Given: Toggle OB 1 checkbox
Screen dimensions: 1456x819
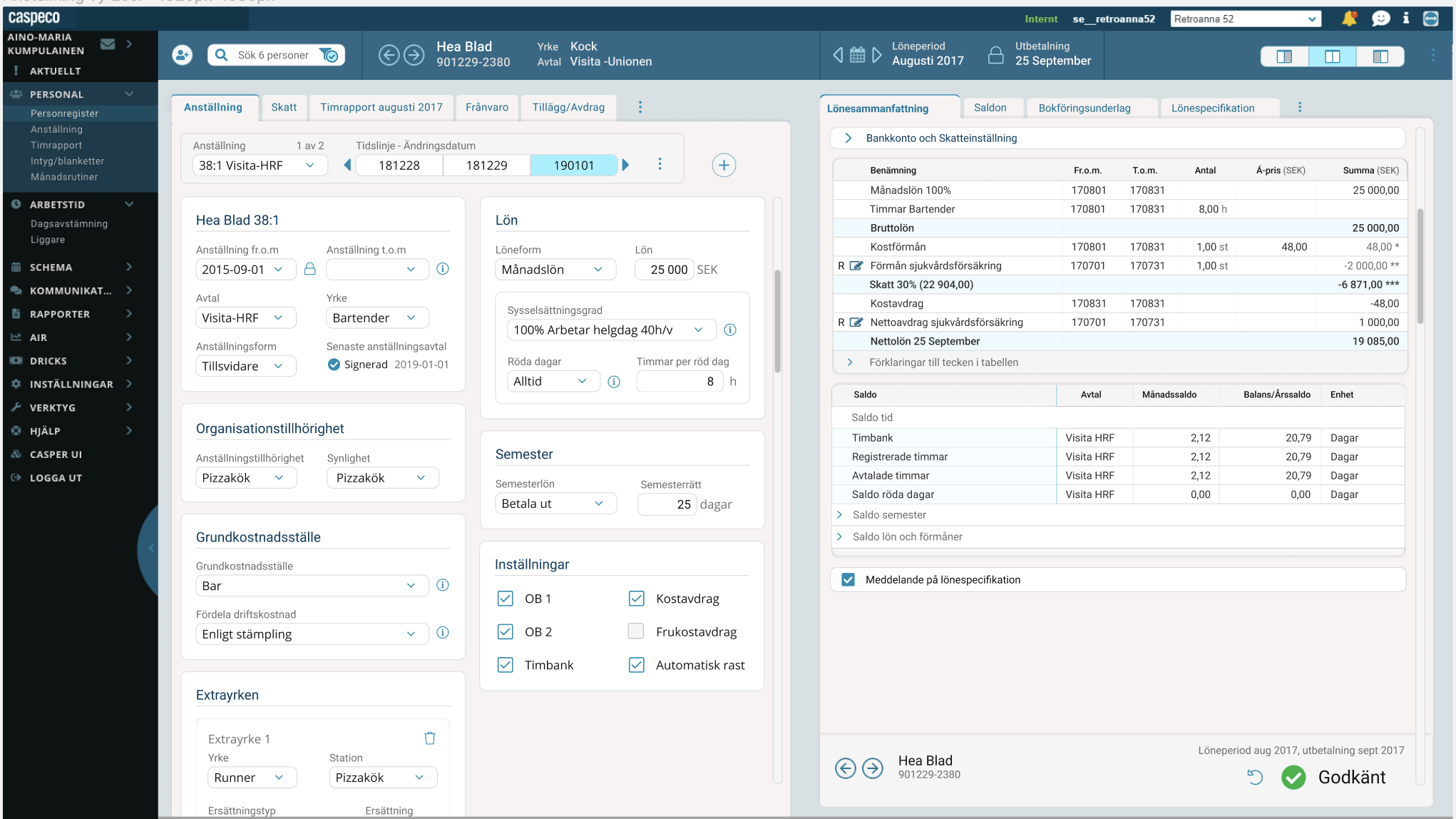Looking at the screenshot, I should click(505, 599).
